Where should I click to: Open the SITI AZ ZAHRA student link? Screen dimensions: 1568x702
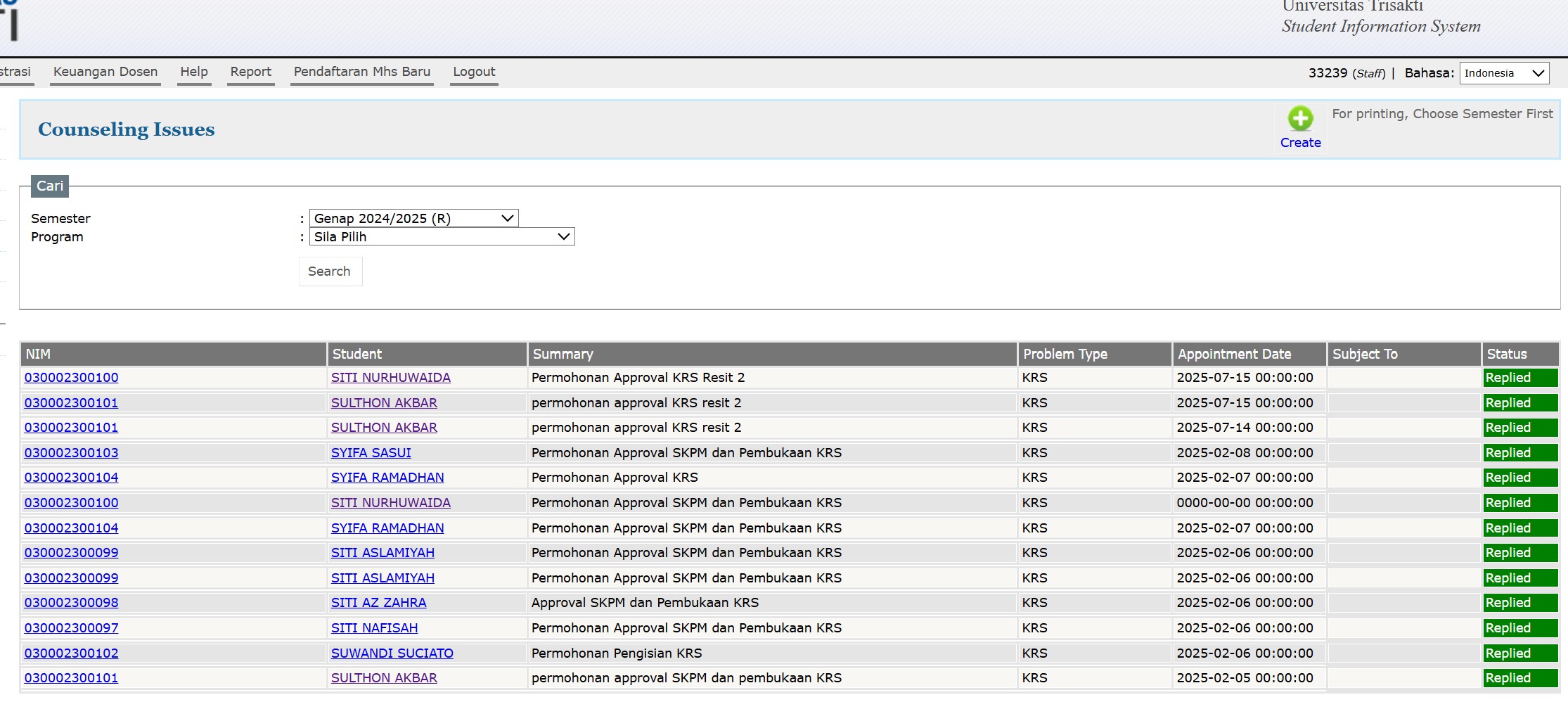378,603
